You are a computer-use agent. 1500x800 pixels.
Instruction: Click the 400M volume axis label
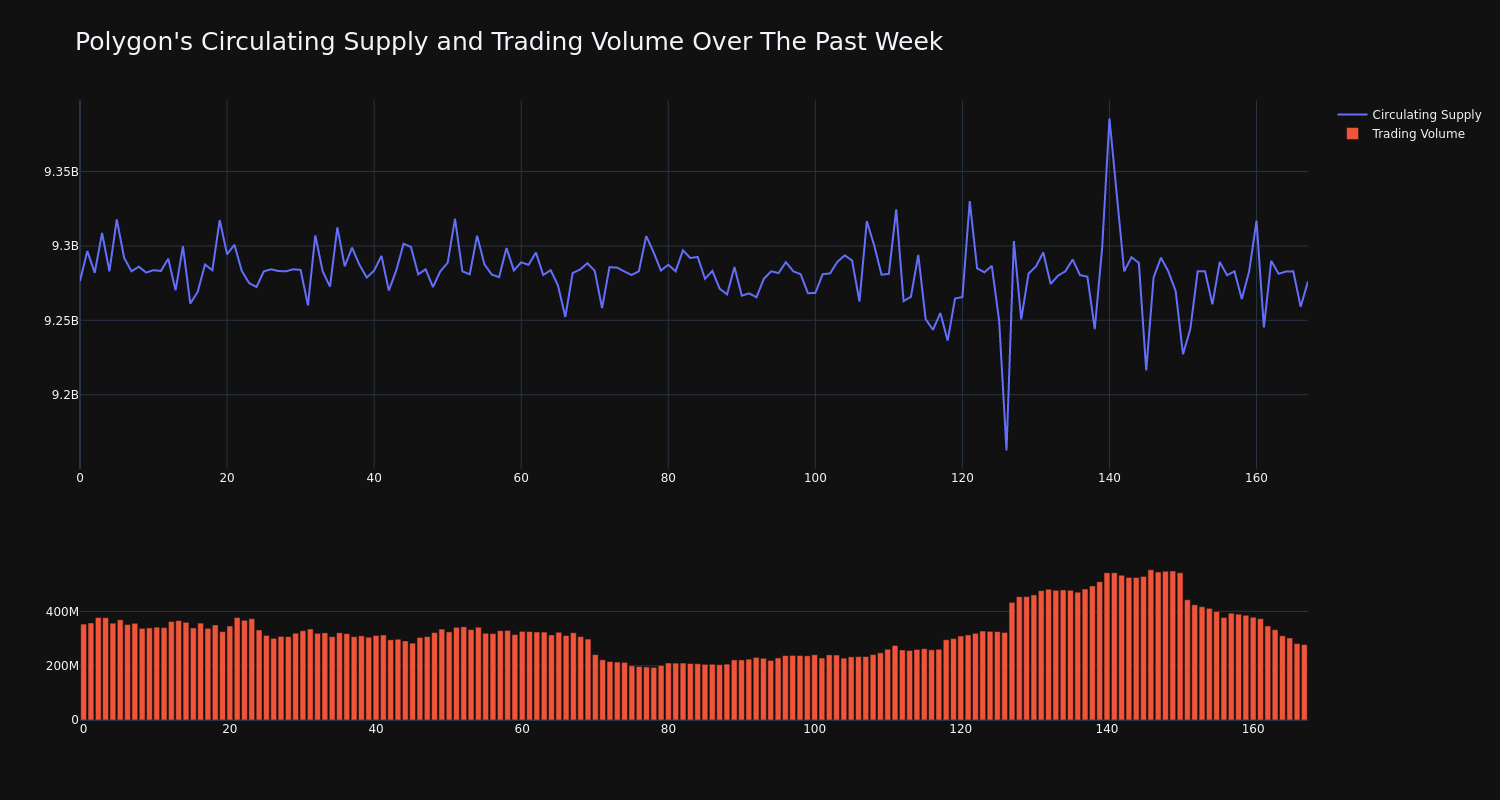pos(62,612)
